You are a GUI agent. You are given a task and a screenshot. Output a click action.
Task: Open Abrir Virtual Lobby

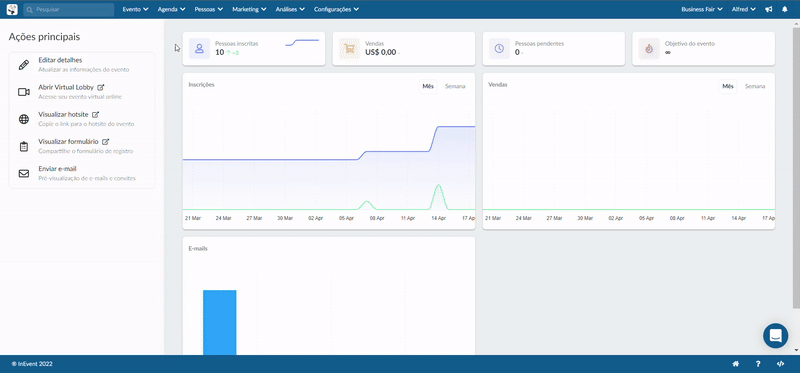[66, 87]
